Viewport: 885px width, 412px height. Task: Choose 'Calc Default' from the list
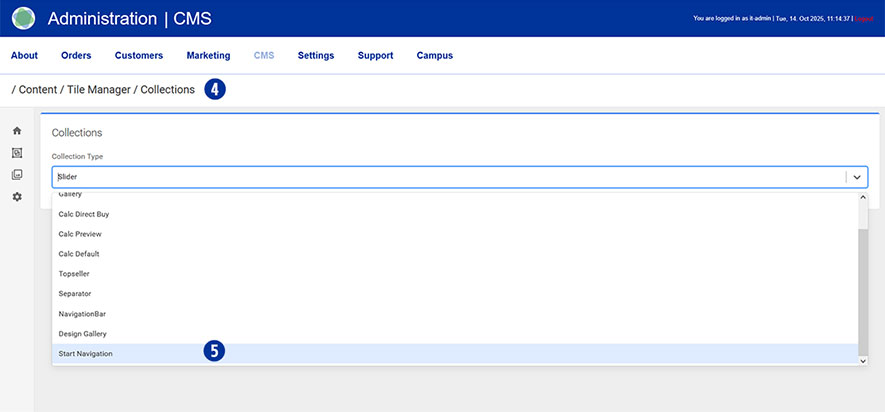tap(79, 254)
